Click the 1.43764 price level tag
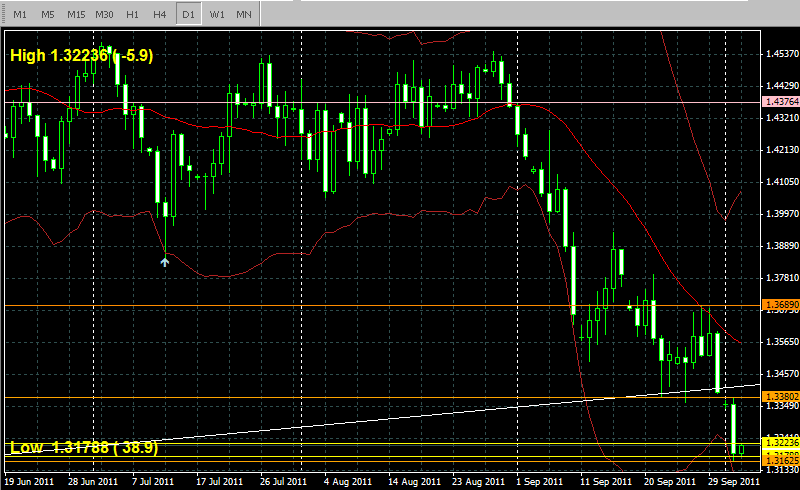Viewport: 800px width, 490px height. click(779, 102)
